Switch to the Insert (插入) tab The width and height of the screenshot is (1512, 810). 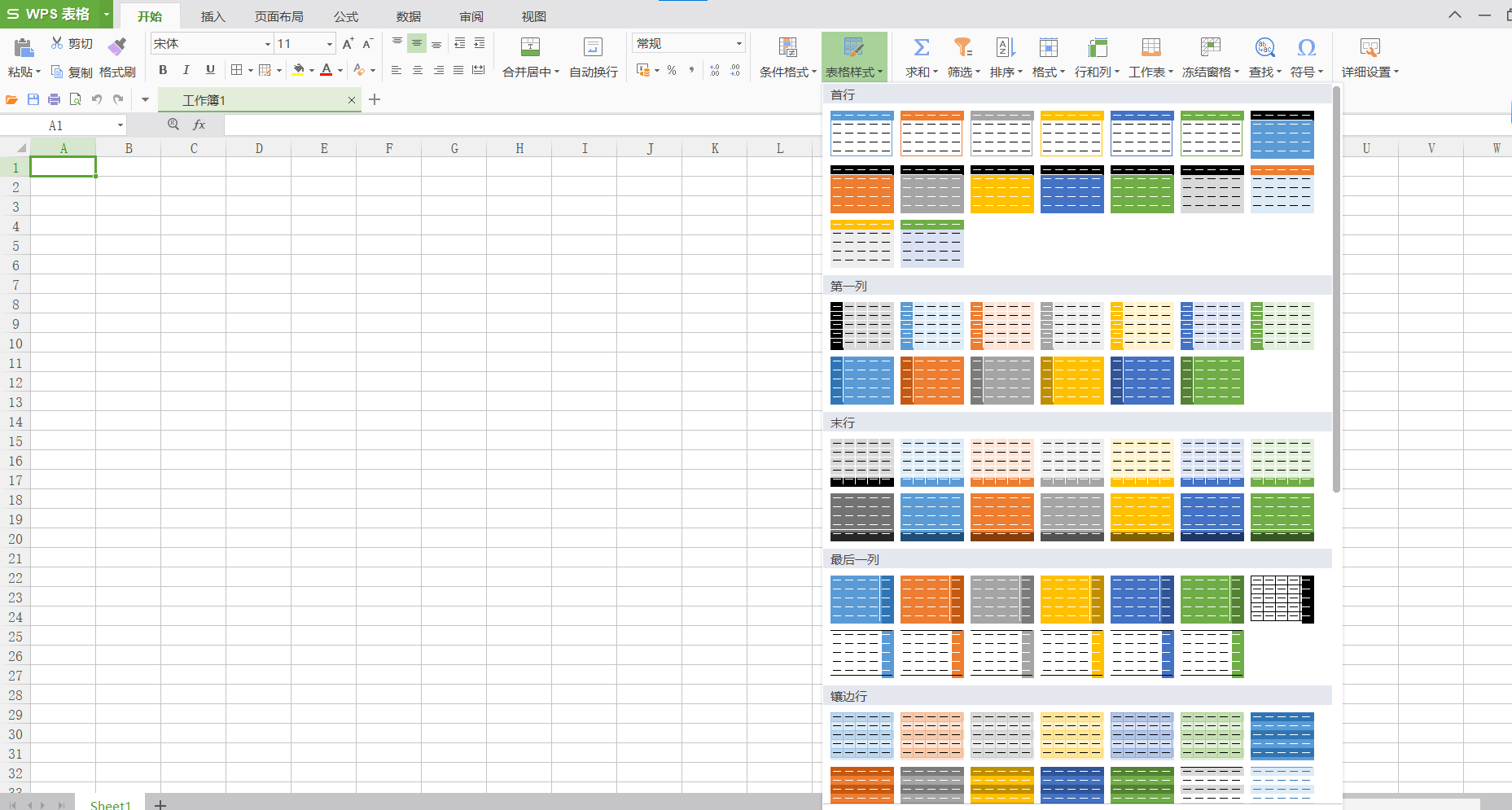point(213,16)
